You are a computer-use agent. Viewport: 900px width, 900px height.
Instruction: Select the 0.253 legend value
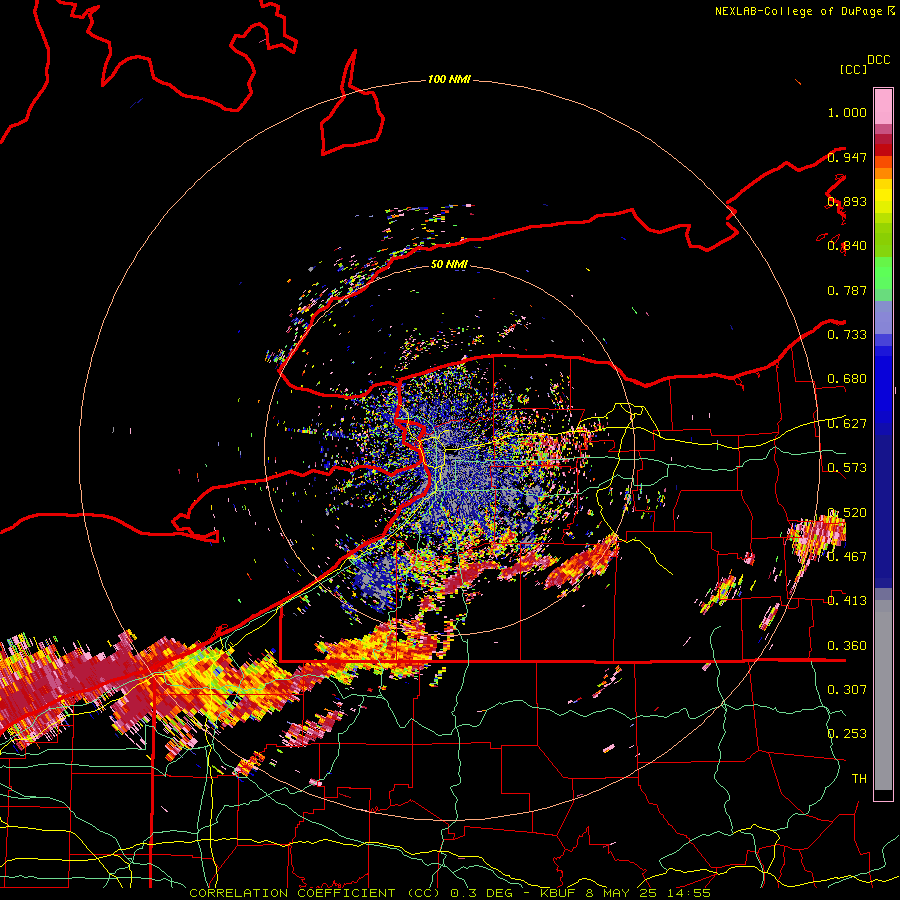coord(847,734)
